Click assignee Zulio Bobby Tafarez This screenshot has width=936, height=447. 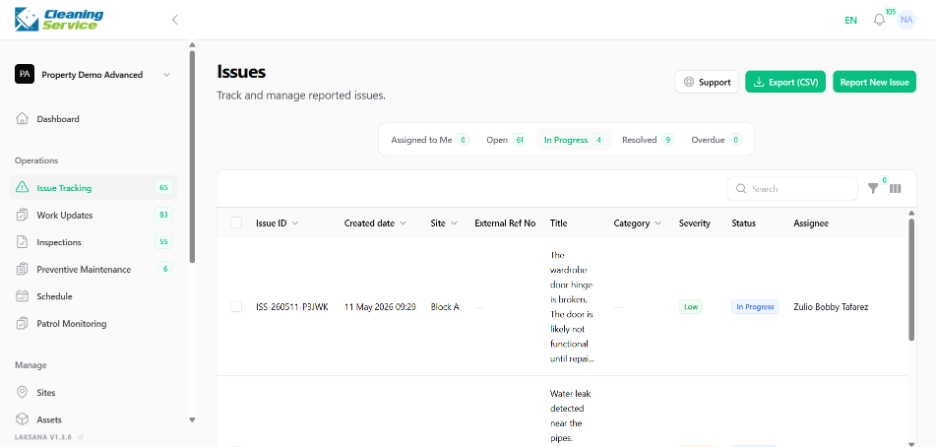pos(830,307)
